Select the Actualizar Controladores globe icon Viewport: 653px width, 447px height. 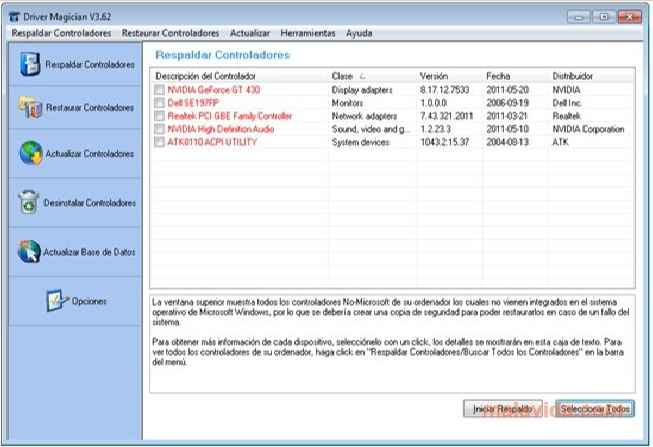click(x=30, y=153)
